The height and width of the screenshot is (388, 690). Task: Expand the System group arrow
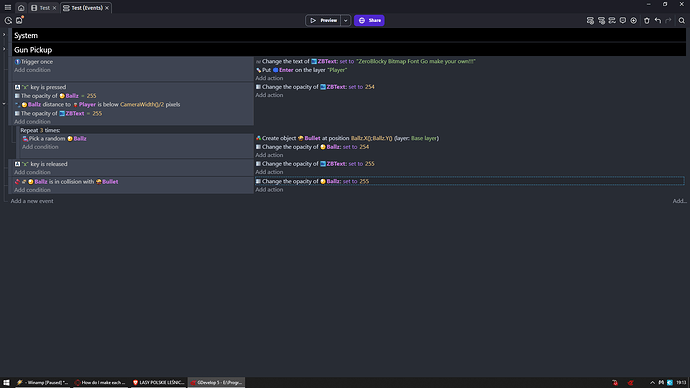tap(4, 35)
